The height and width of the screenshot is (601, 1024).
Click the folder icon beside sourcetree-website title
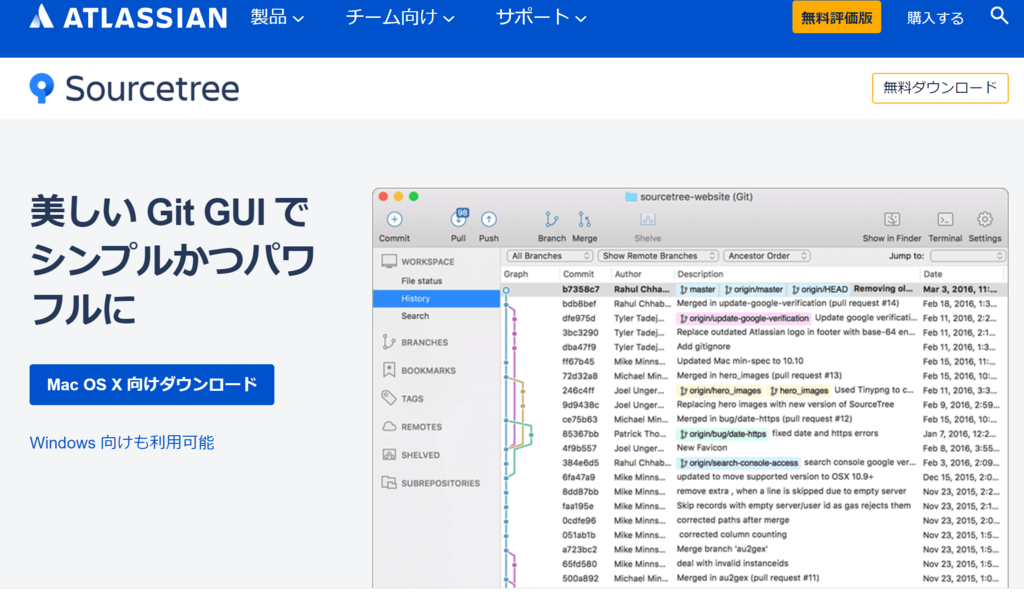[x=631, y=197]
